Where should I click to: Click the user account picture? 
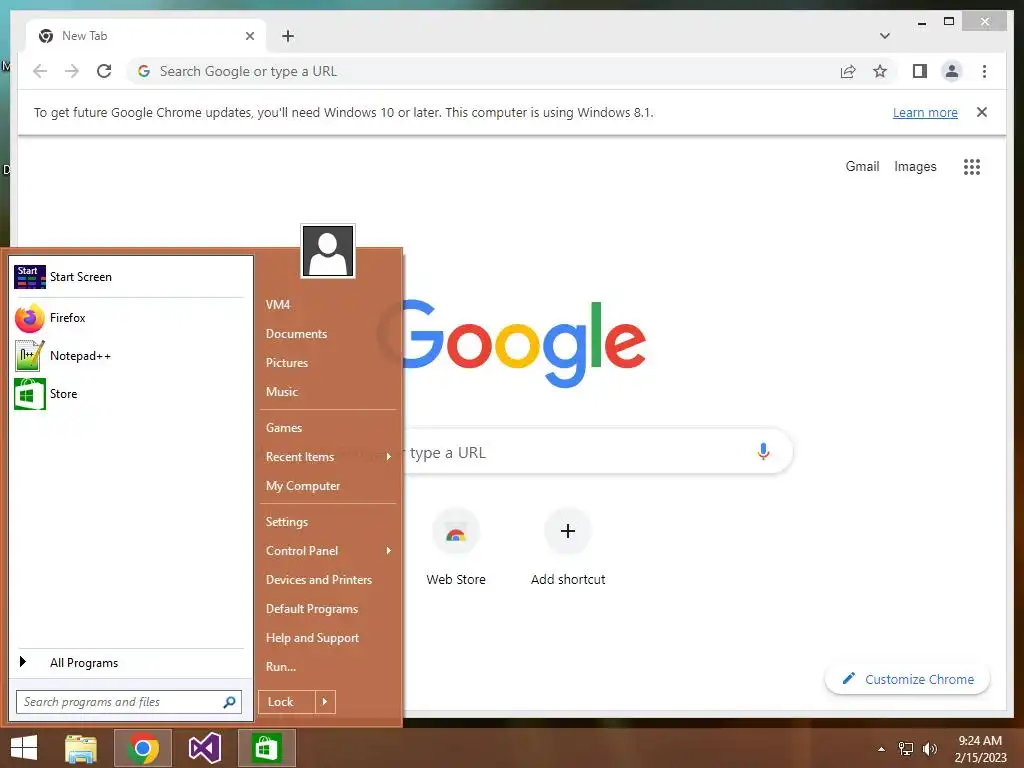(328, 251)
